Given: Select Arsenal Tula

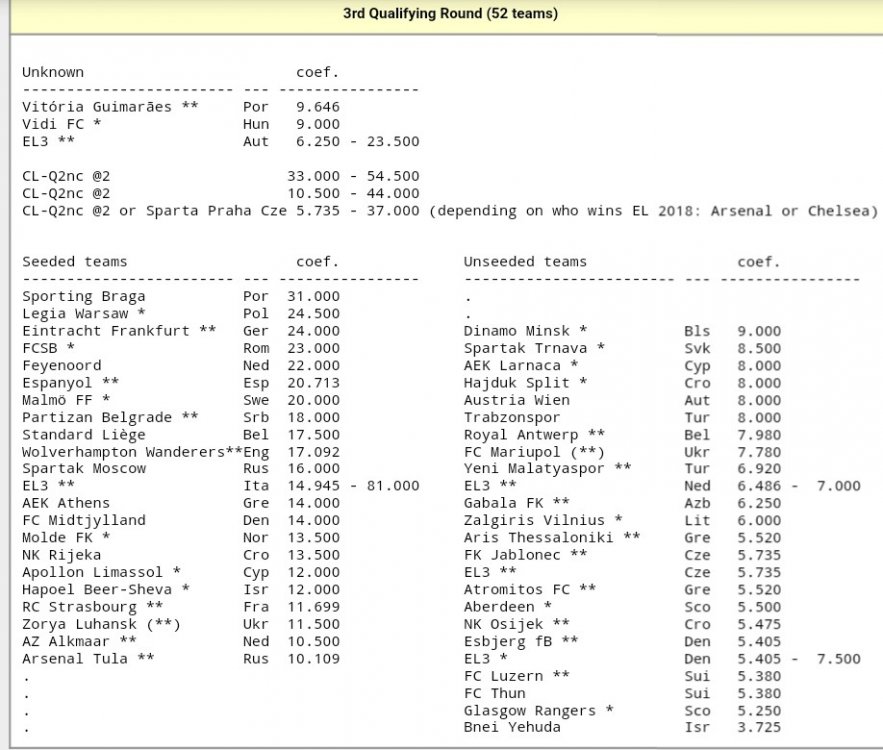Looking at the screenshot, I should pos(74,659).
